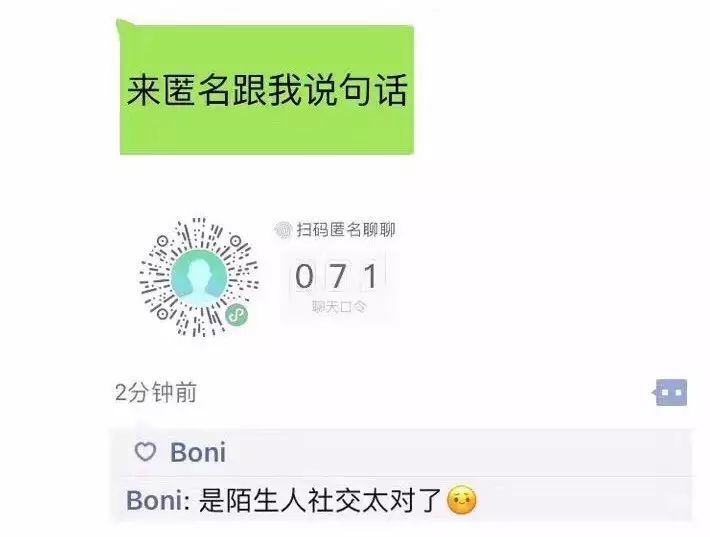Tap the chat code digit 7
Image resolution: width=710 pixels, height=537 pixels.
(338, 276)
